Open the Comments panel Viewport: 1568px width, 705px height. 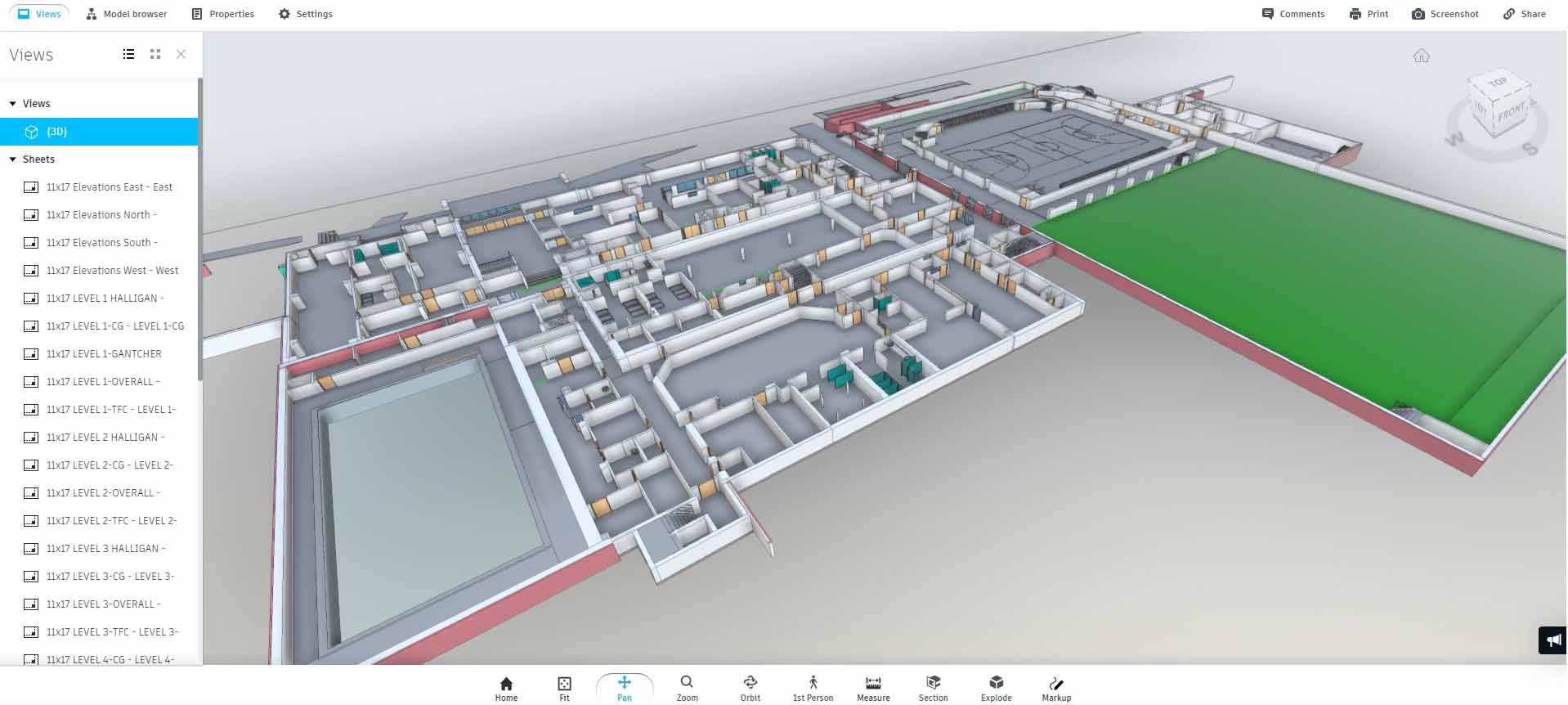[x=1292, y=14]
